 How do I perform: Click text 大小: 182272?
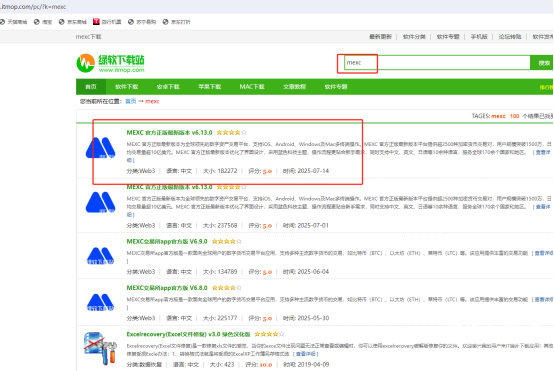[220, 171]
